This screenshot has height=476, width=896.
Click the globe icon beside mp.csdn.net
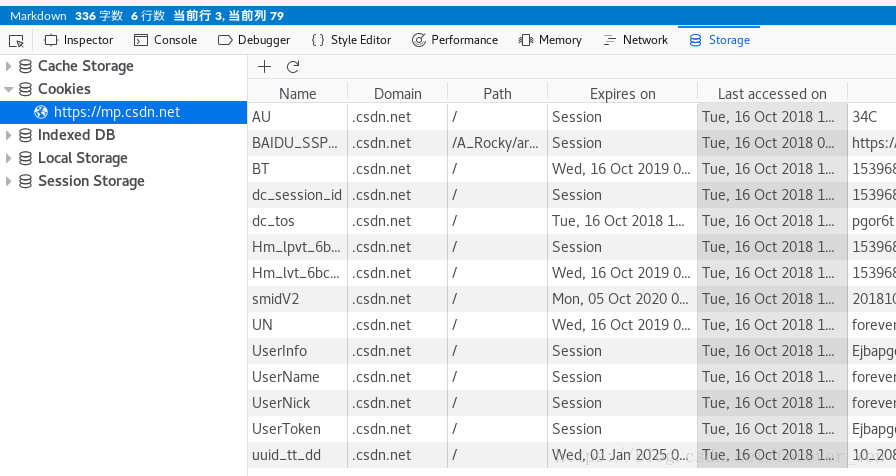[41, 112]
